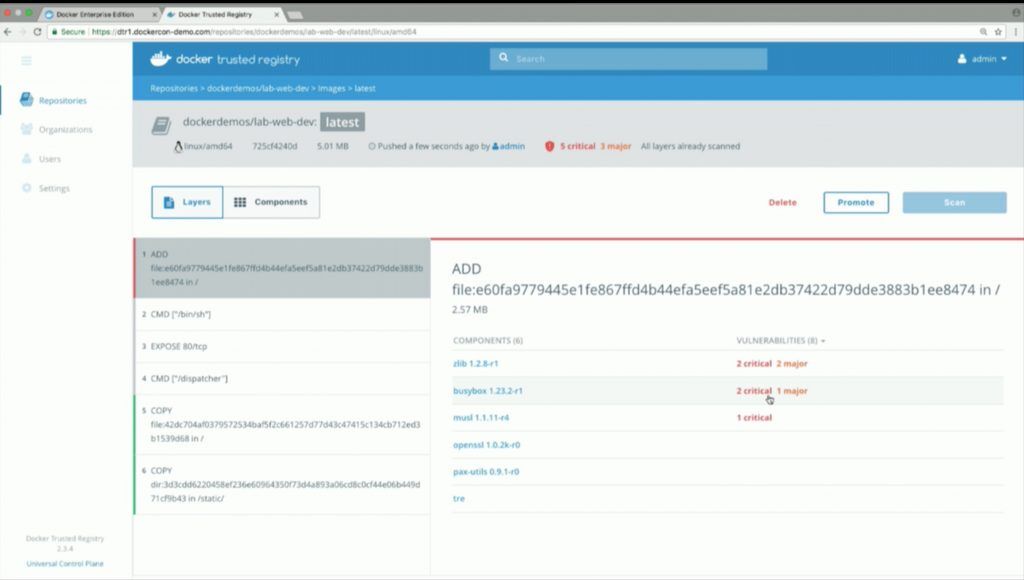Bookmark the page with the star icon
This screenshot has height=580, width=1024.
pyautogui.click(x=998, y=31)
